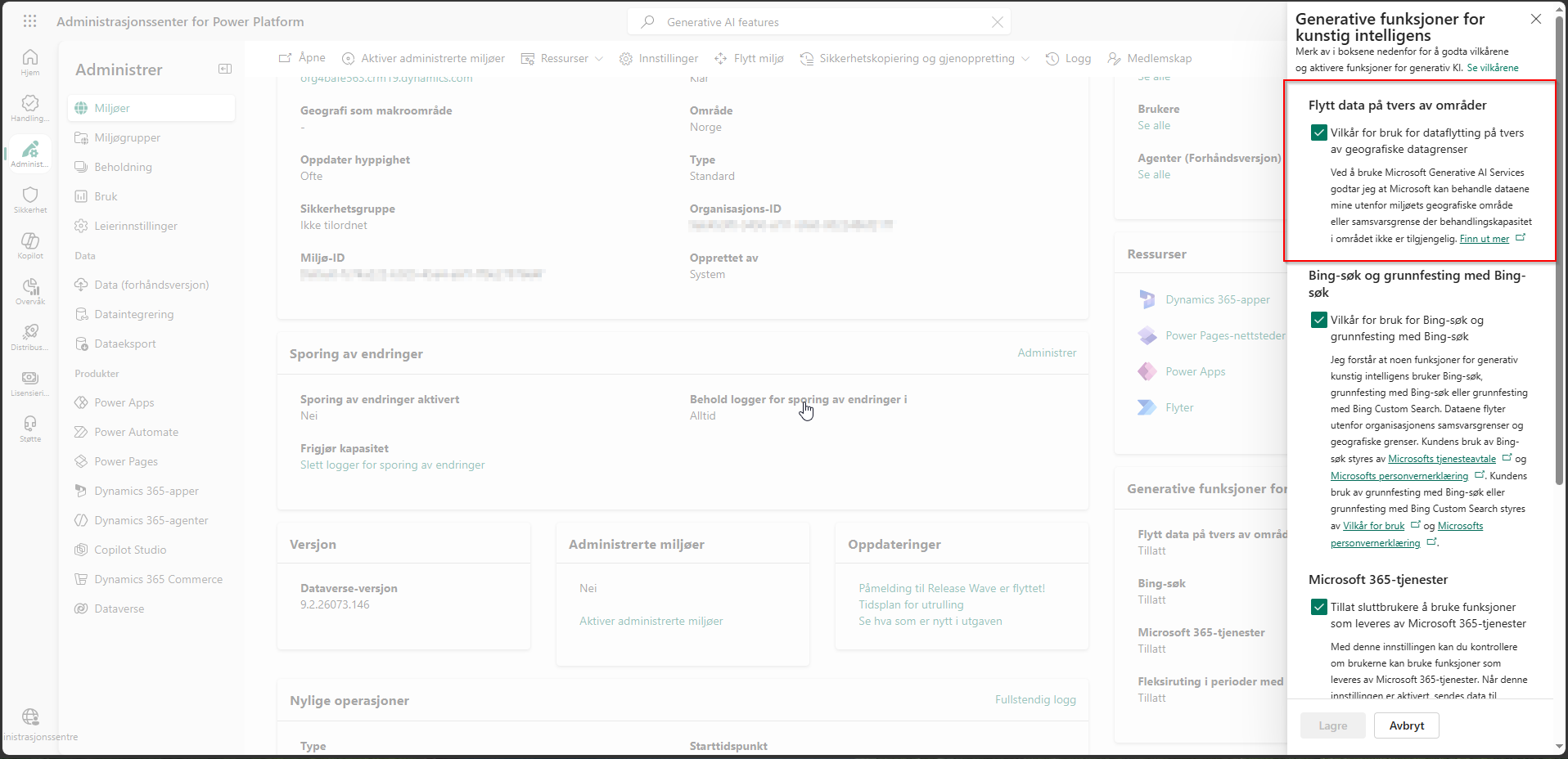
Task: Open Copilot Studio navigation item
Action: pyautogui.click(x=151, y=550)
